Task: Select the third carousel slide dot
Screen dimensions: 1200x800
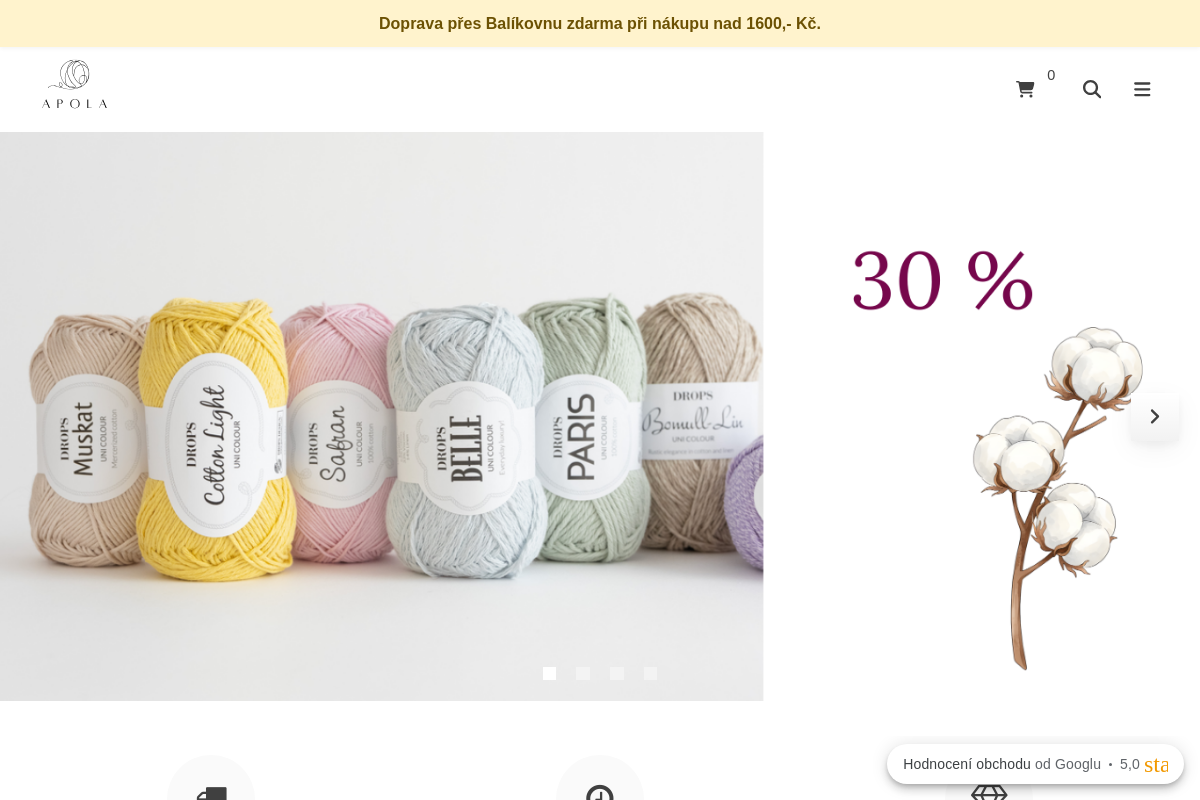Action: [x=617, y=674]
